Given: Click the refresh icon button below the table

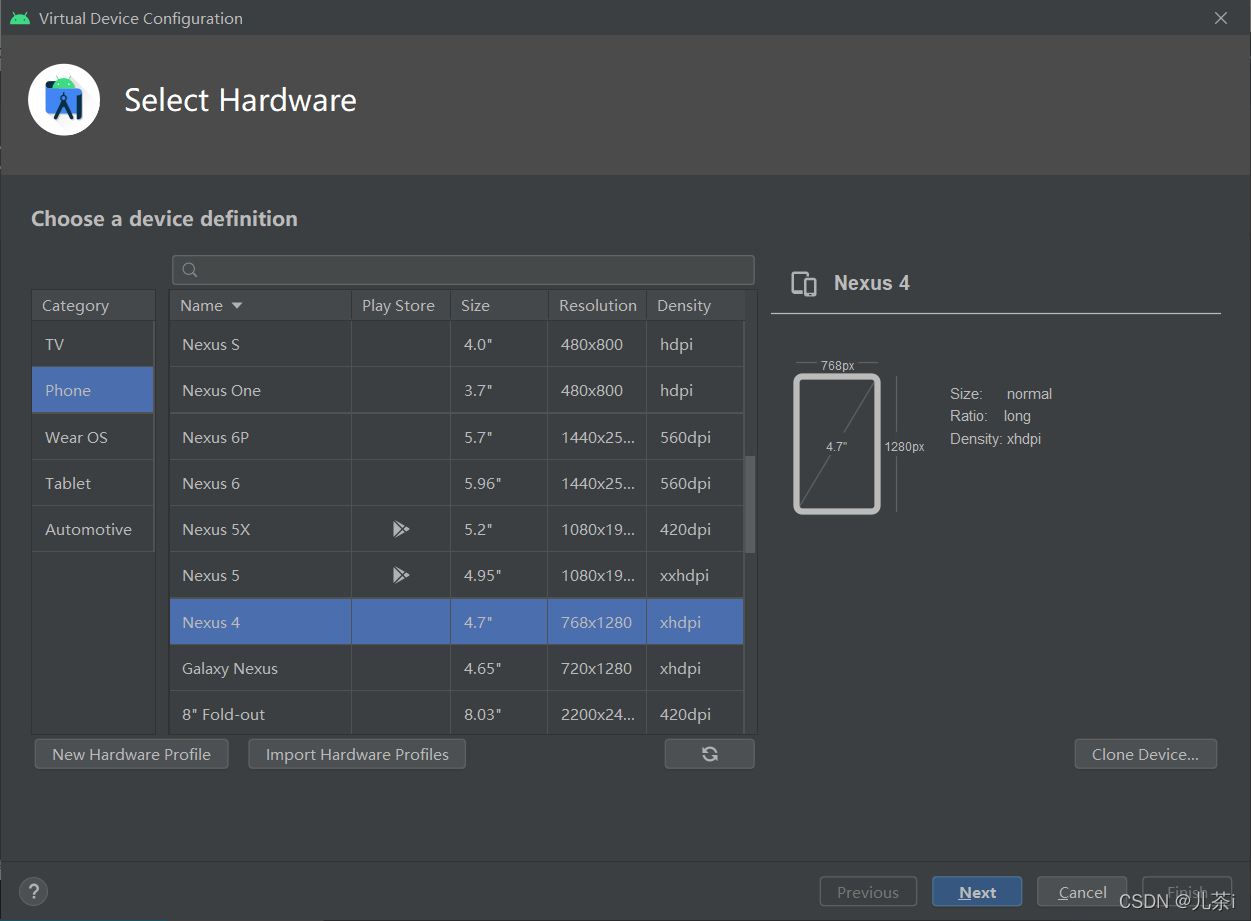Looking at the screenshot, I should point(710,754).
